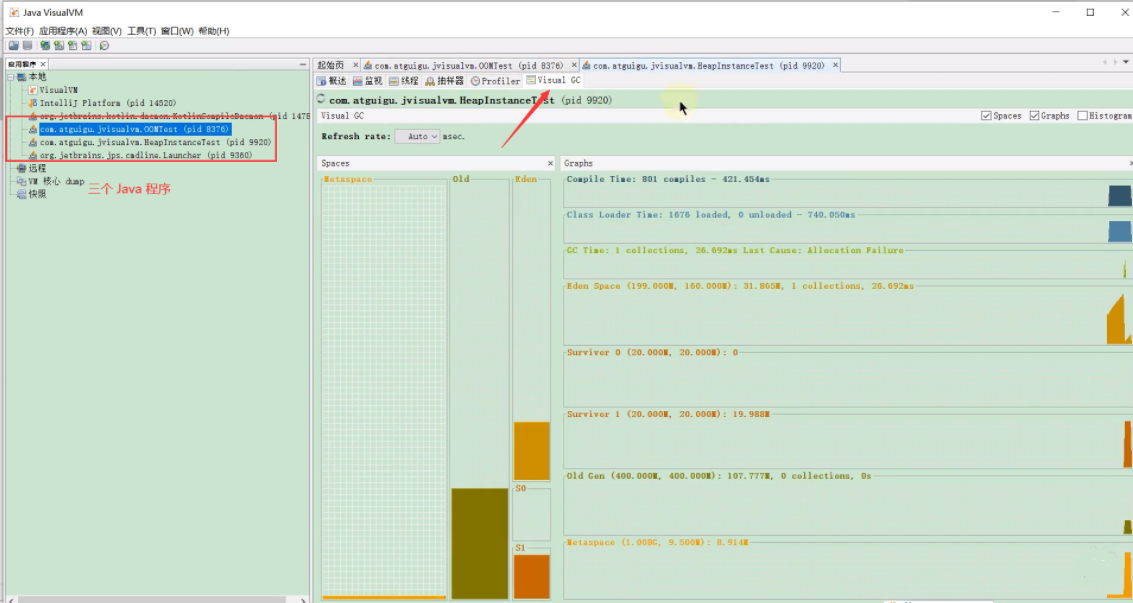Viewport: 1133px width, 603px height.
Task: Click the 快照 snapshots node icon
Action: [22, 194]
